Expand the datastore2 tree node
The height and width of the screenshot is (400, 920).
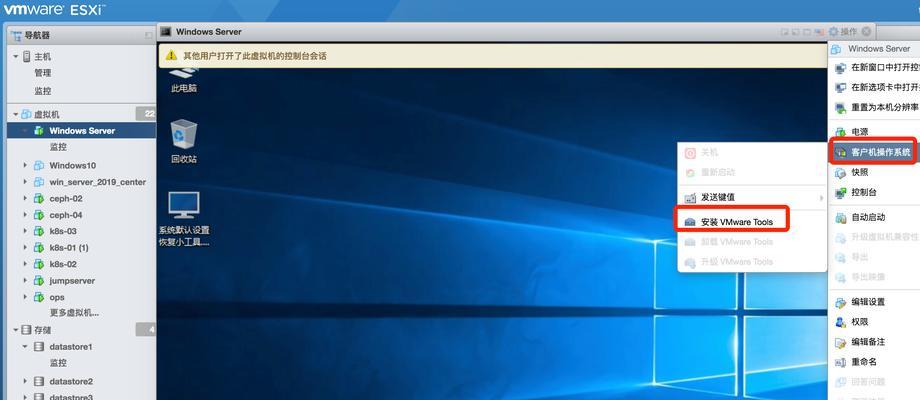(25, 381)
